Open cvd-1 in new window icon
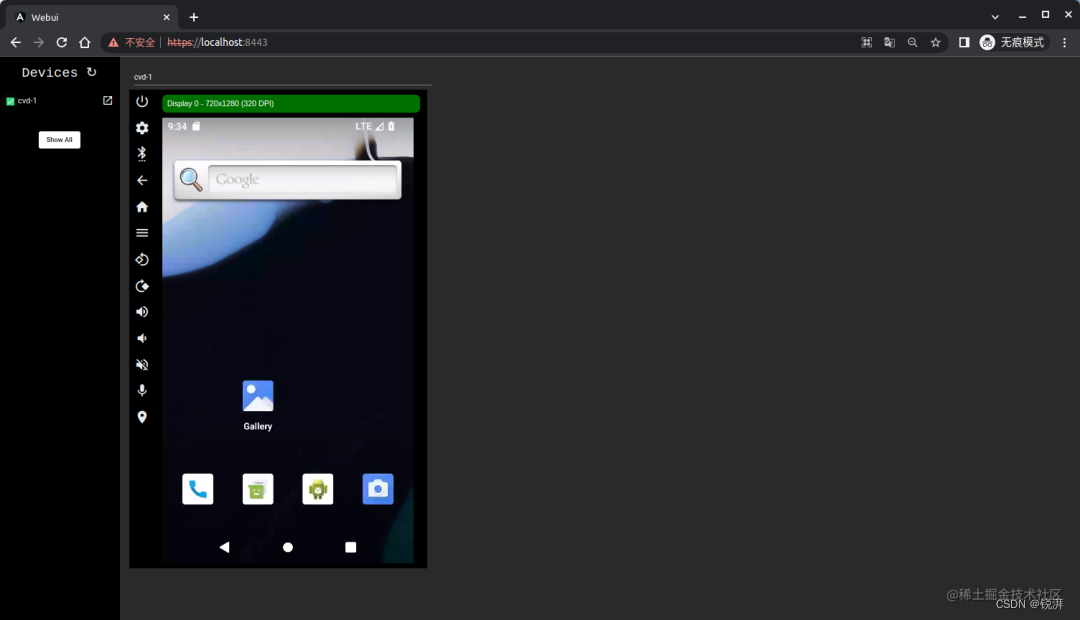Viewport: 1080px width, 620px height. click(x=107, y=101)
